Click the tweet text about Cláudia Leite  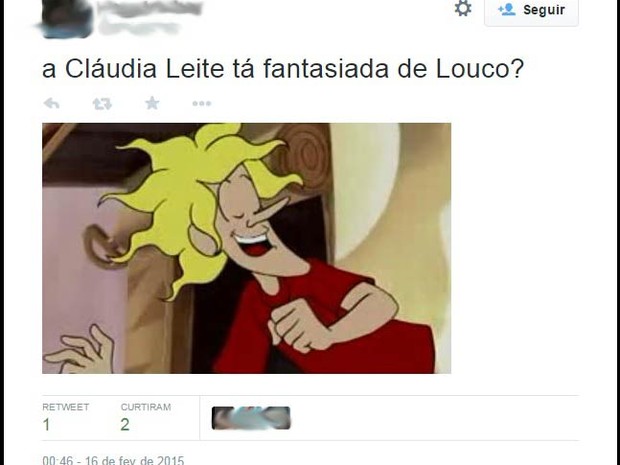pyautogui.click(x=283, y=69)
